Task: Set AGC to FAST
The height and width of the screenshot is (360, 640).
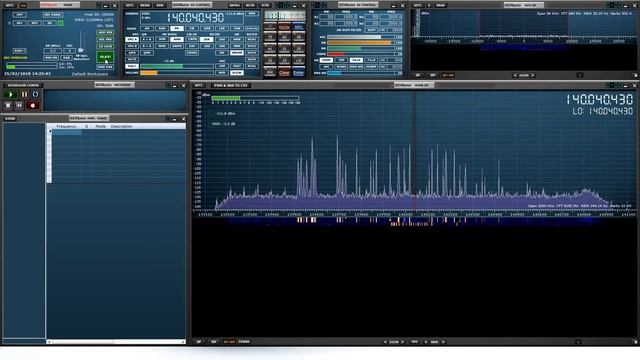Action: [x=237, y=66]
